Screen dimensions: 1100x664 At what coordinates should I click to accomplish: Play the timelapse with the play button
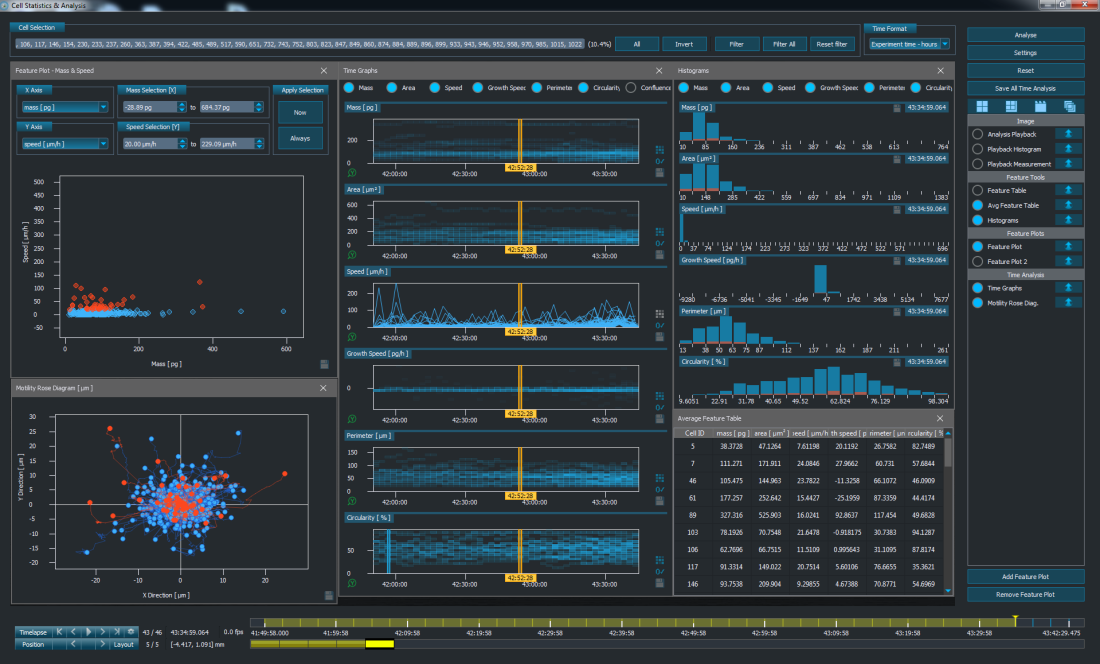click(89, 632)
